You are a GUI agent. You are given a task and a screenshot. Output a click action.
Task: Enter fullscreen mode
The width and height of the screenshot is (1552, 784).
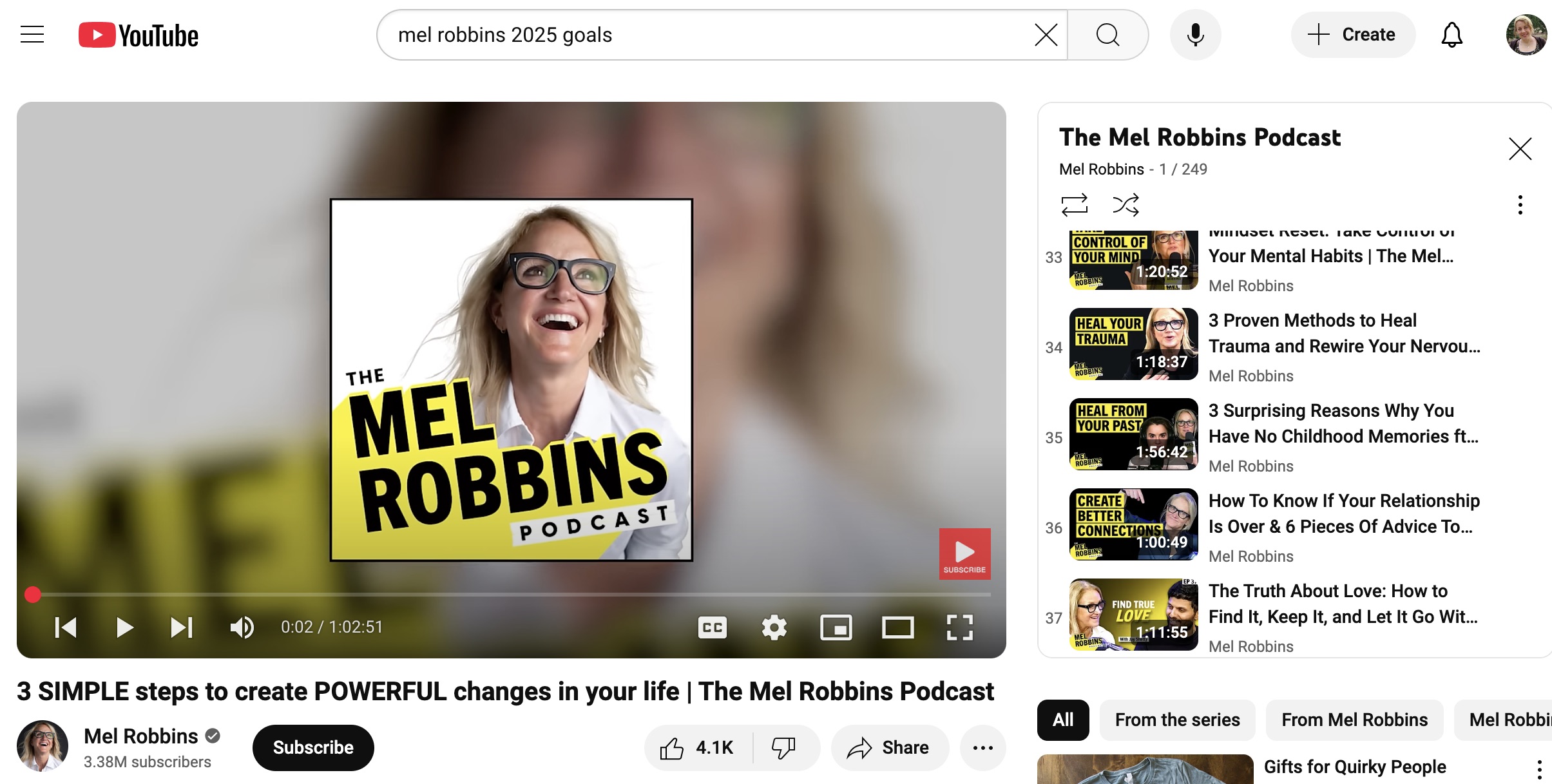pyautogui.click(x=959, y=627)
